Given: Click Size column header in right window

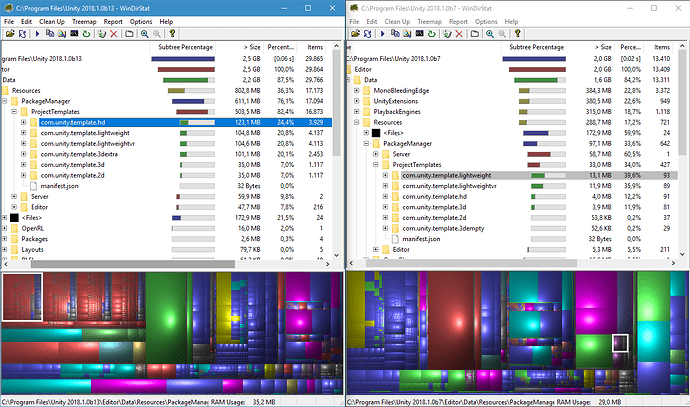Looking at the screenshot, I should coord(591,47).
